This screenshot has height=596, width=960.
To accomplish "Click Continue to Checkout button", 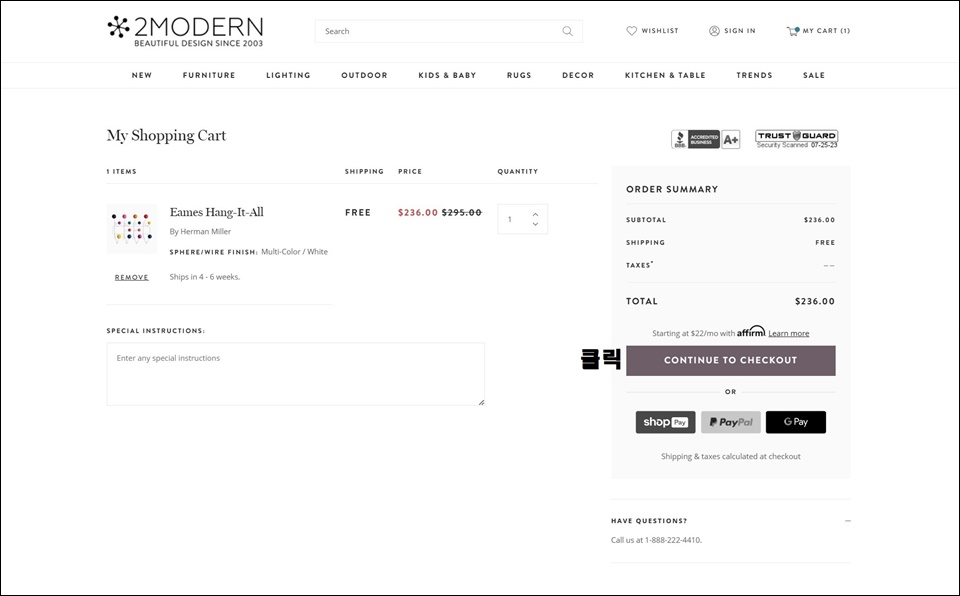I will point(730,360).
